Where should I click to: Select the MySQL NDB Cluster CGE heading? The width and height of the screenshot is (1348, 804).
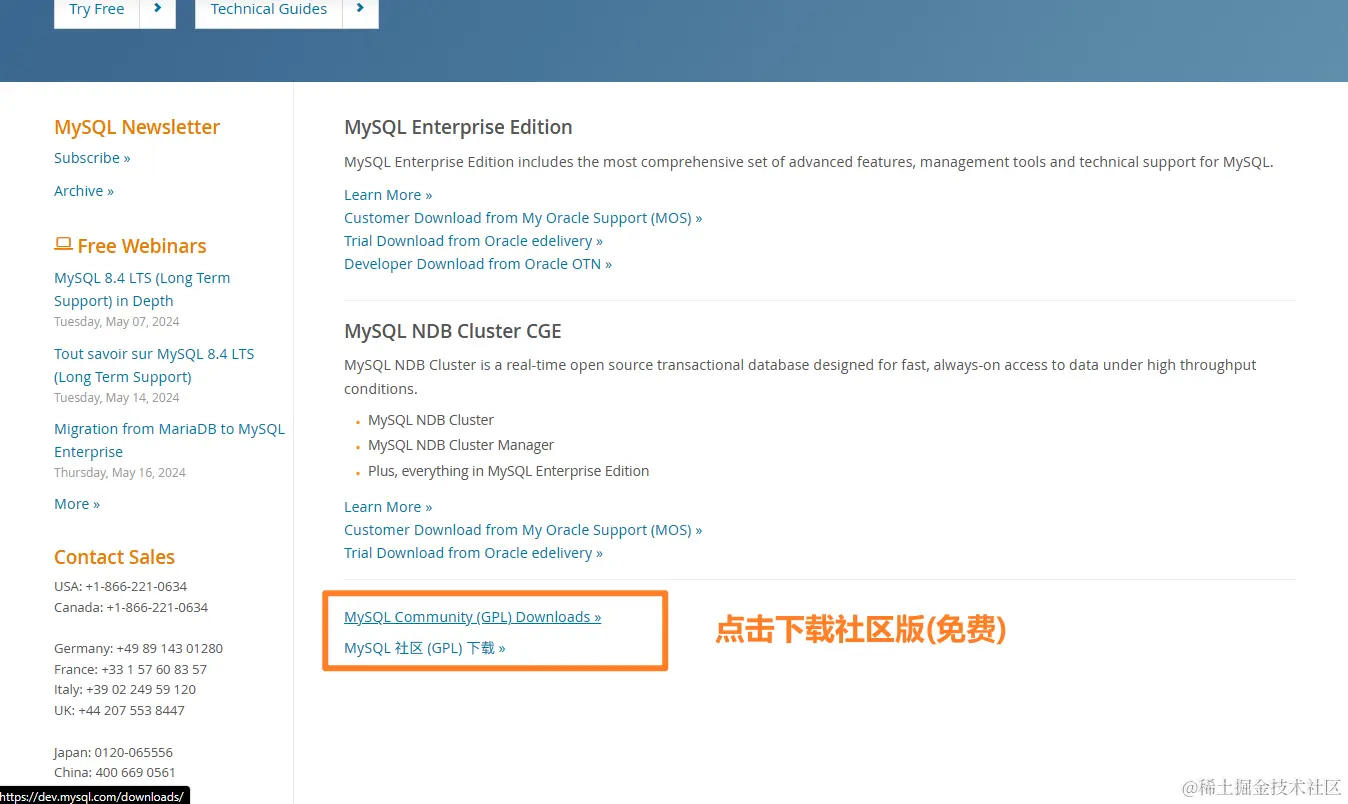tap(453, 331)
